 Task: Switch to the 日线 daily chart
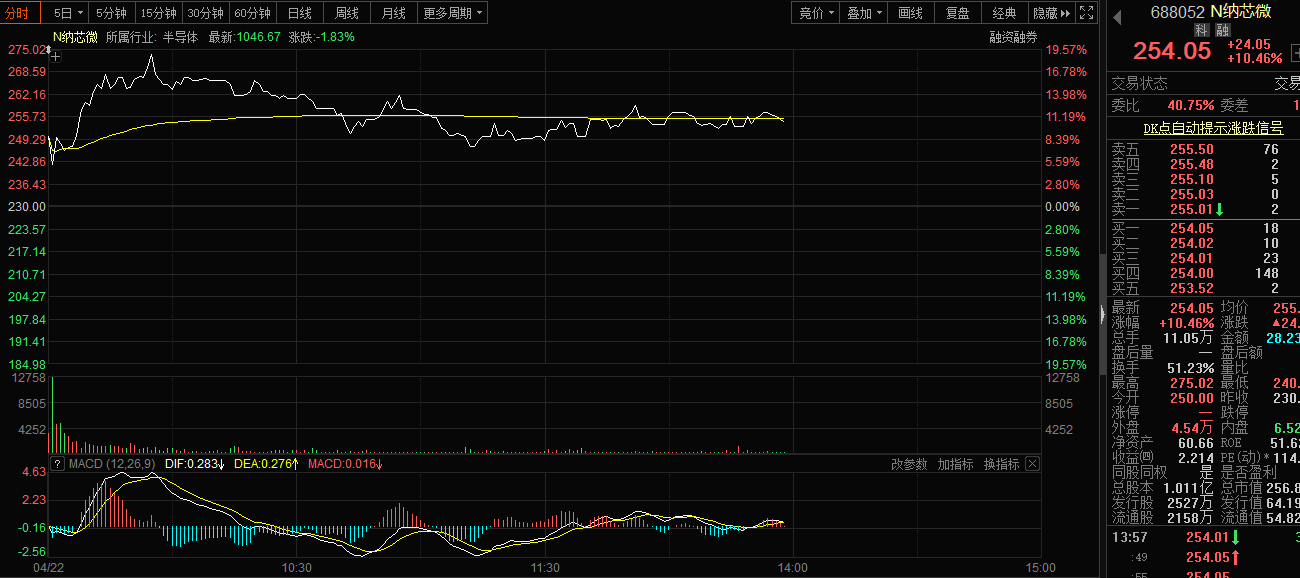tap(299, 13)
